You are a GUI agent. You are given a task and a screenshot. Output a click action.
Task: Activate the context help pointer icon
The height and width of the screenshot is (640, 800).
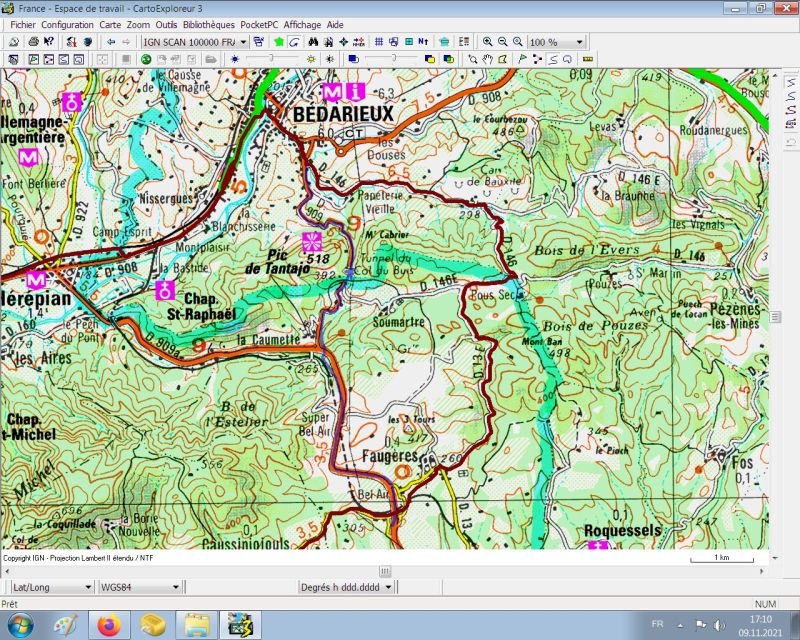pyautogui.click(x=48, y=42)
